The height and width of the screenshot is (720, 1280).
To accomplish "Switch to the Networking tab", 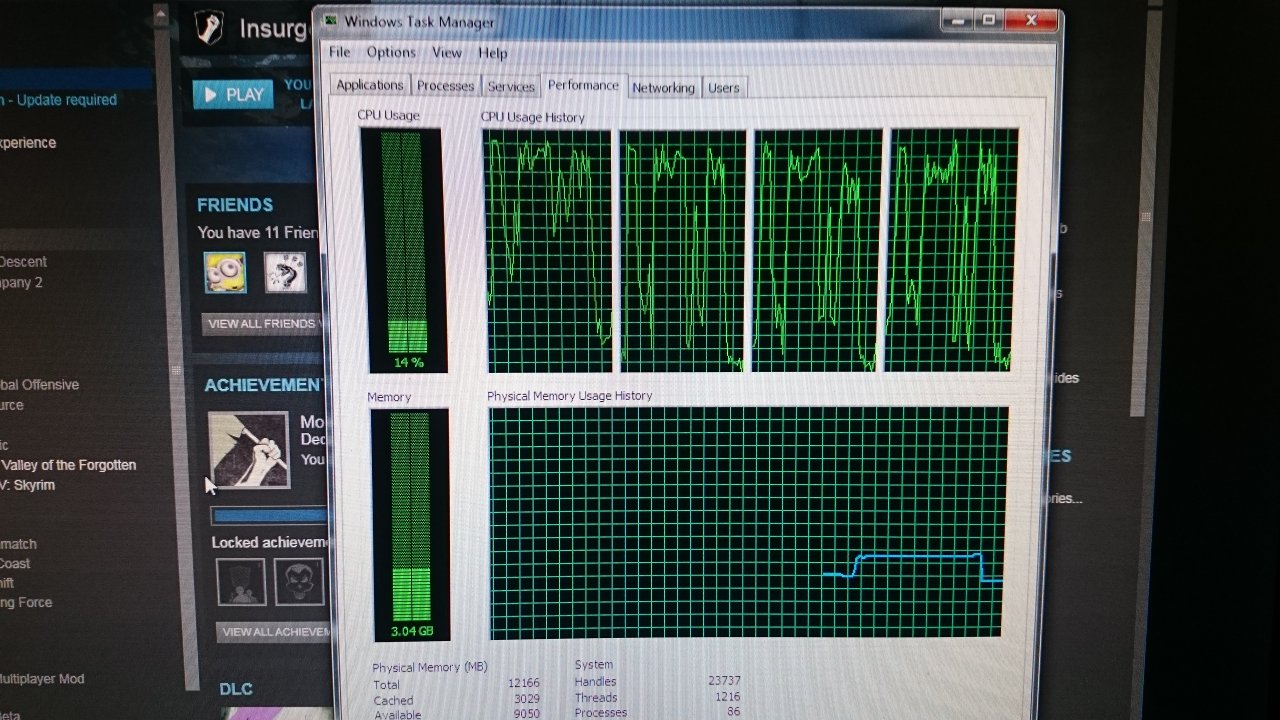I will tap(663, 88).
